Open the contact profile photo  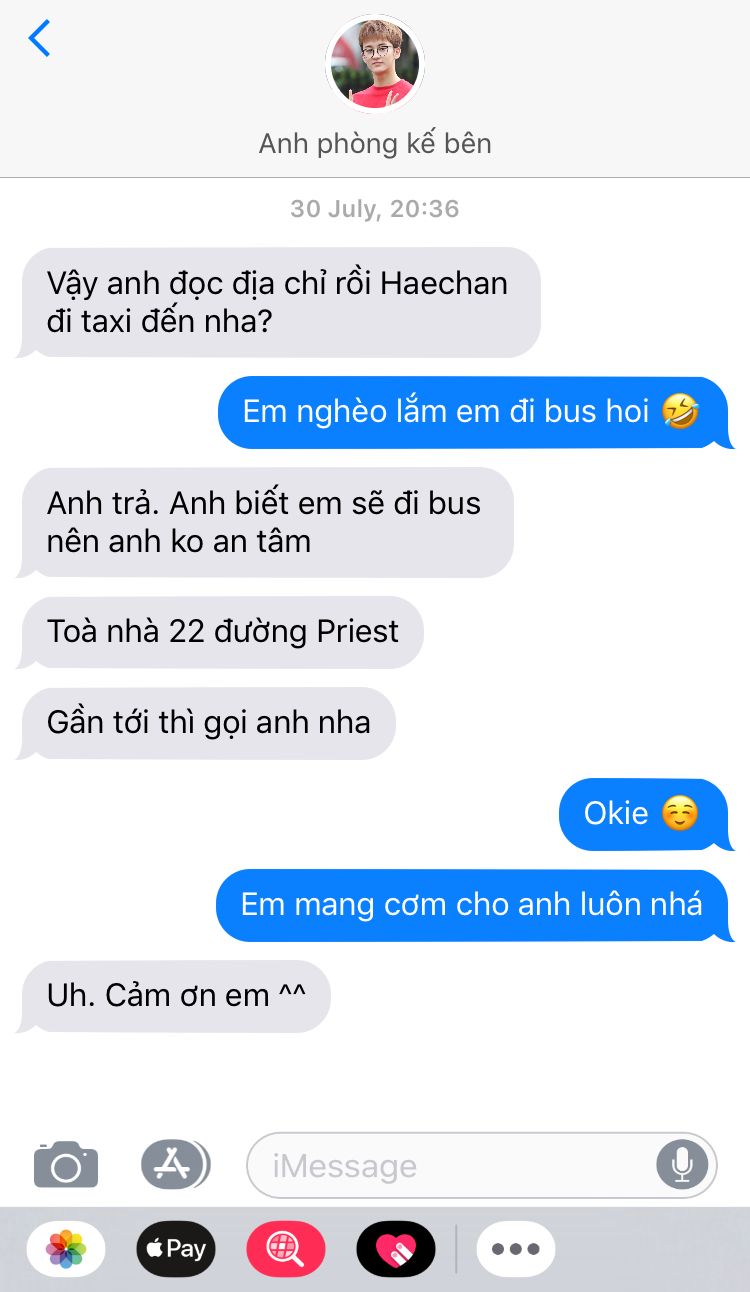[375, 64]
